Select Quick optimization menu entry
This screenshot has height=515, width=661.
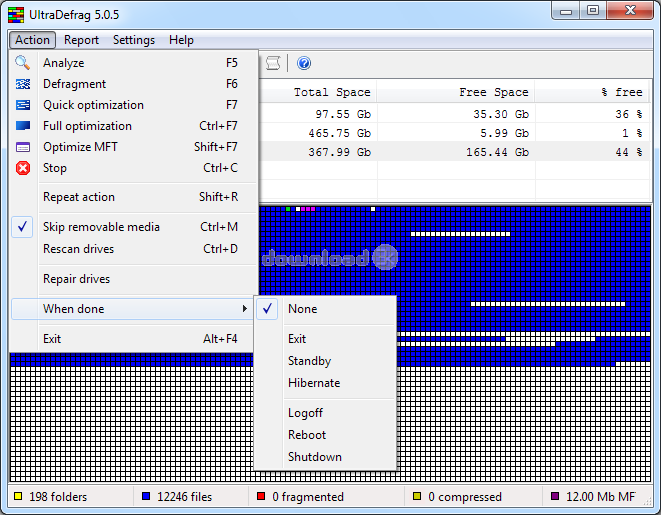tap(134, 105)
